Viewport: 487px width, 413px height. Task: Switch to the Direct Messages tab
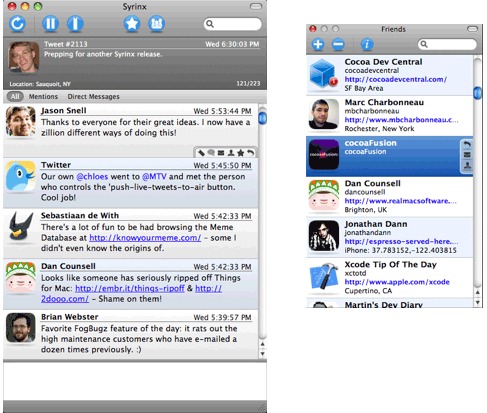[x=93, y=97]
